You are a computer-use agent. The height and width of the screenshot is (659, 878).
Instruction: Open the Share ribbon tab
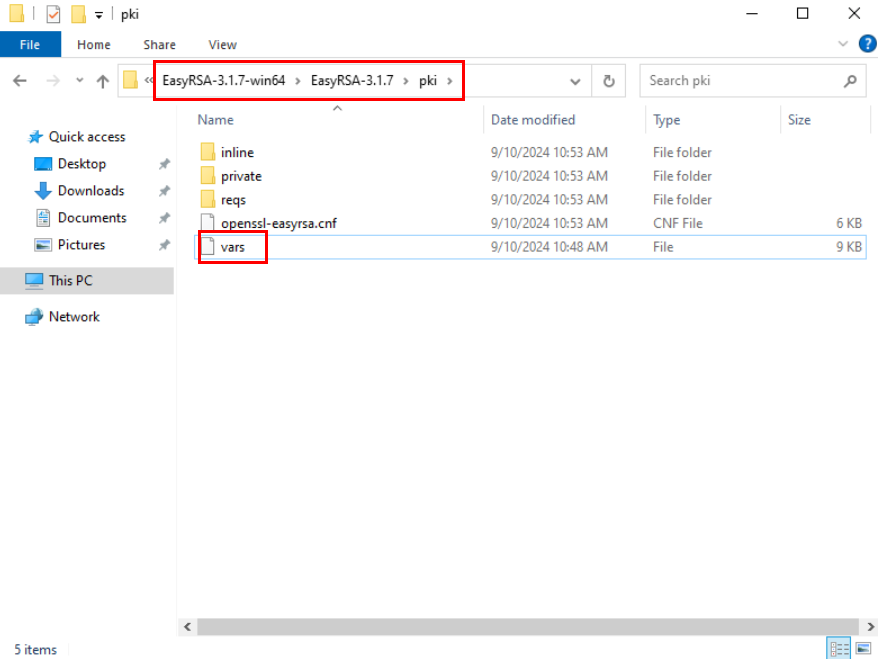click(159, 44)
